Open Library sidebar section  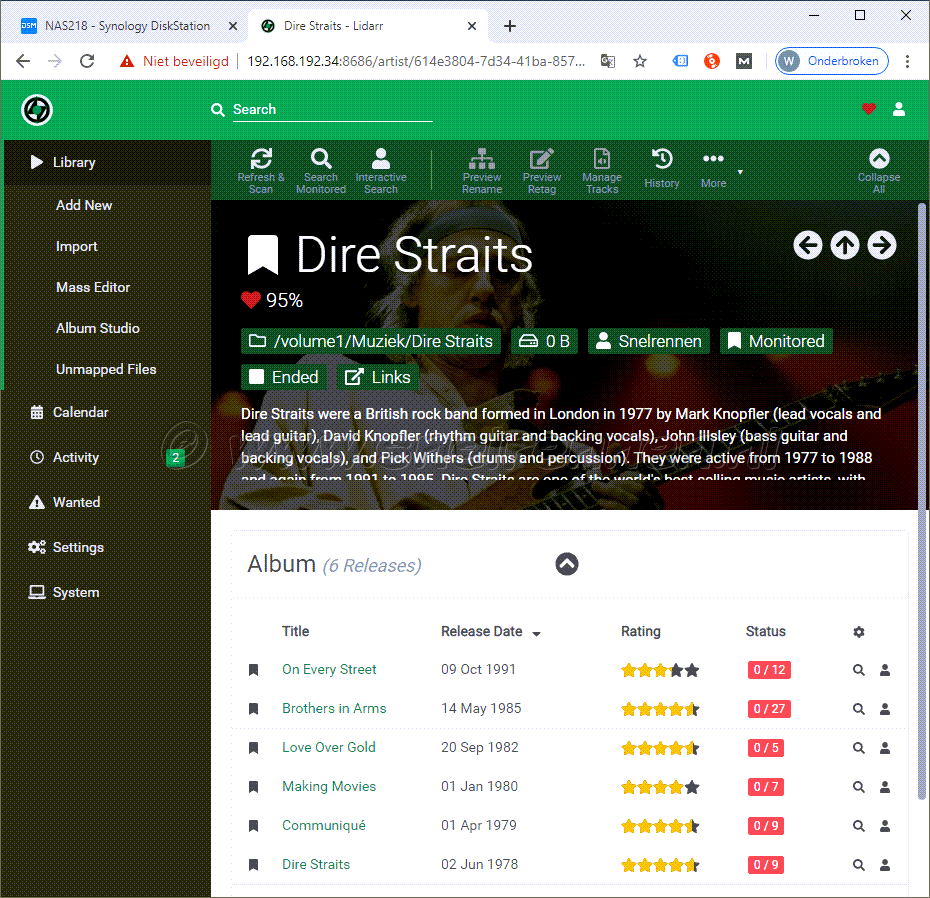coord(107,163)
